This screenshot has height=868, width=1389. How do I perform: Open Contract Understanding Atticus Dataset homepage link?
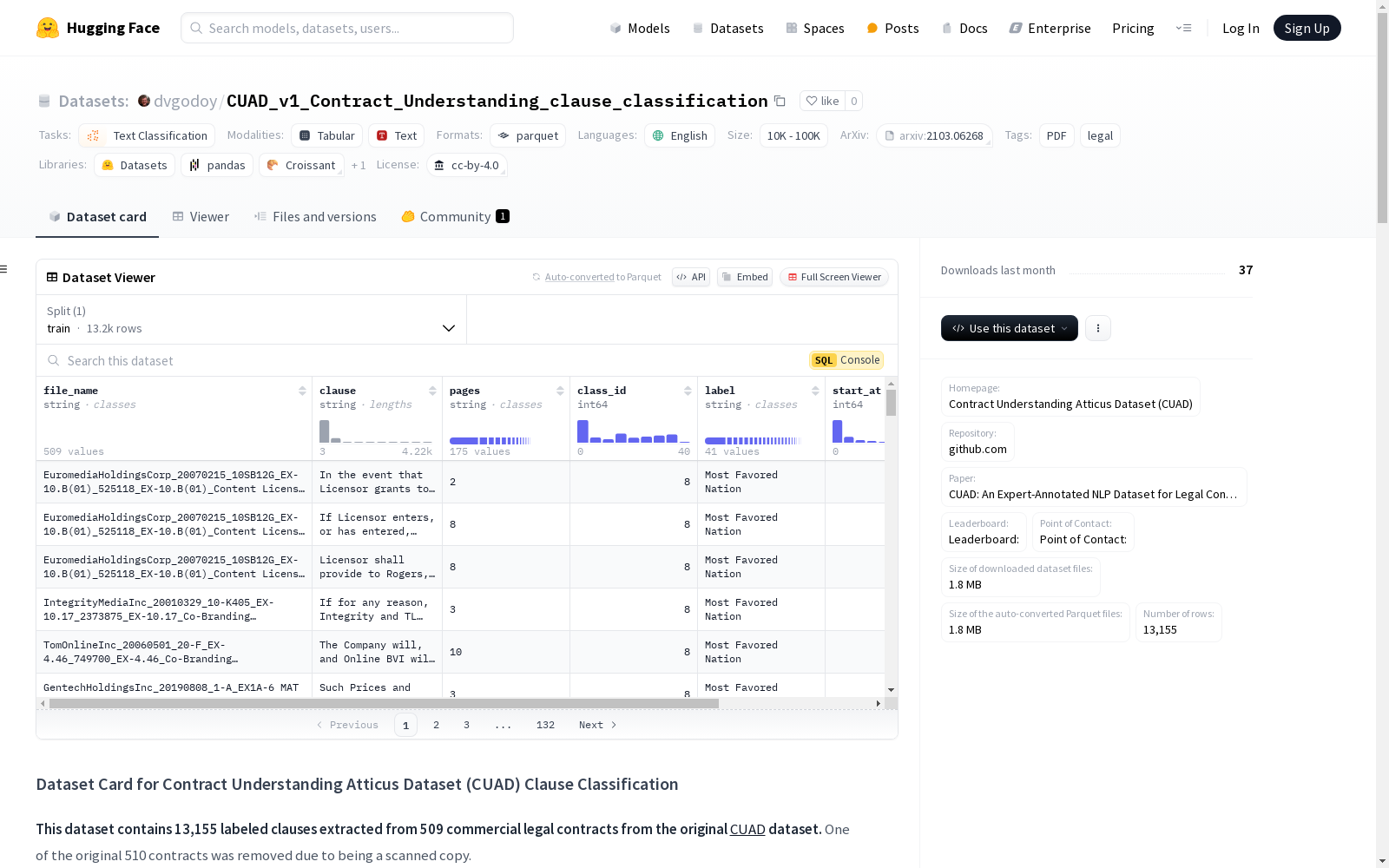tap(1070, 404)
